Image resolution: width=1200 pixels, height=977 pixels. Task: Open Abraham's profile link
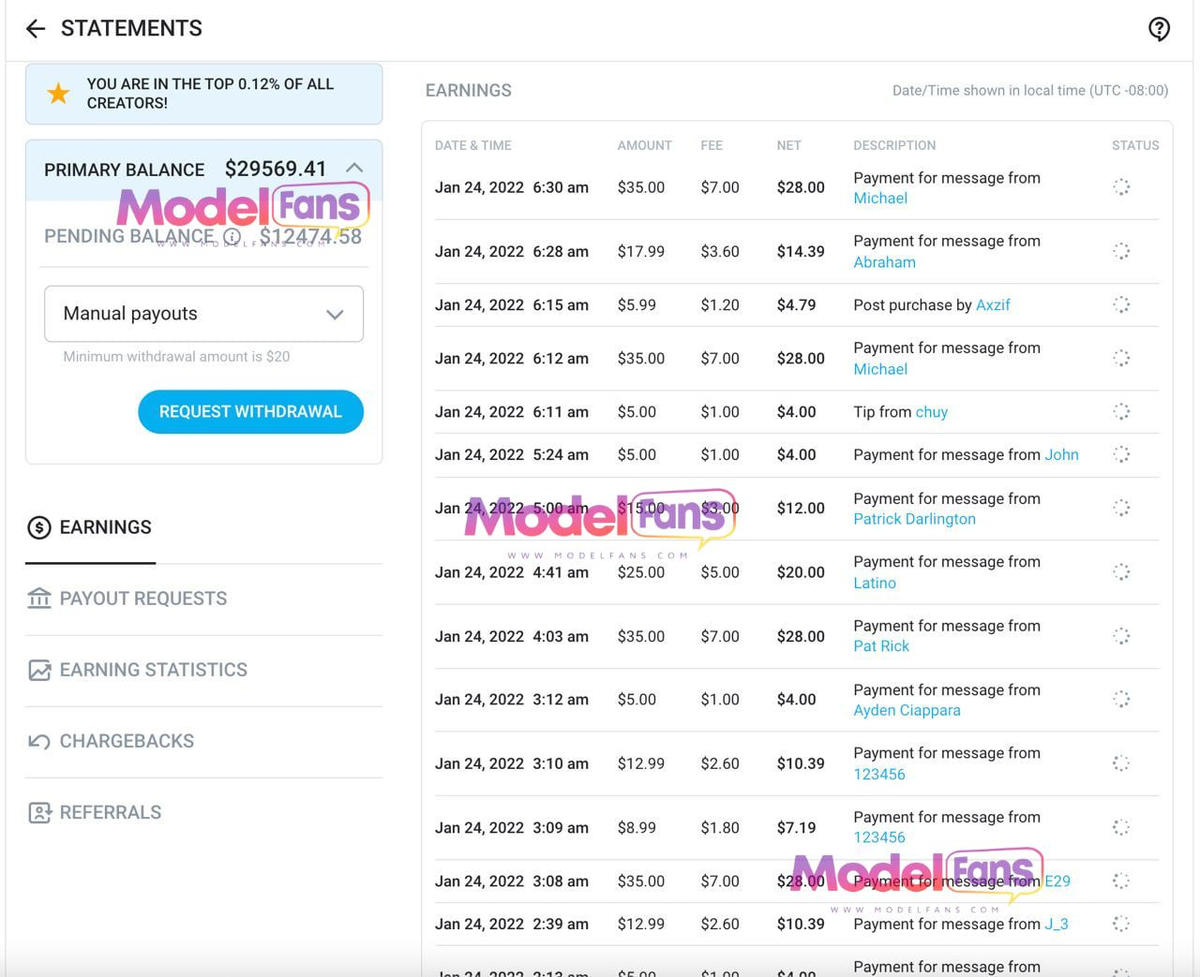coord(884,262)
